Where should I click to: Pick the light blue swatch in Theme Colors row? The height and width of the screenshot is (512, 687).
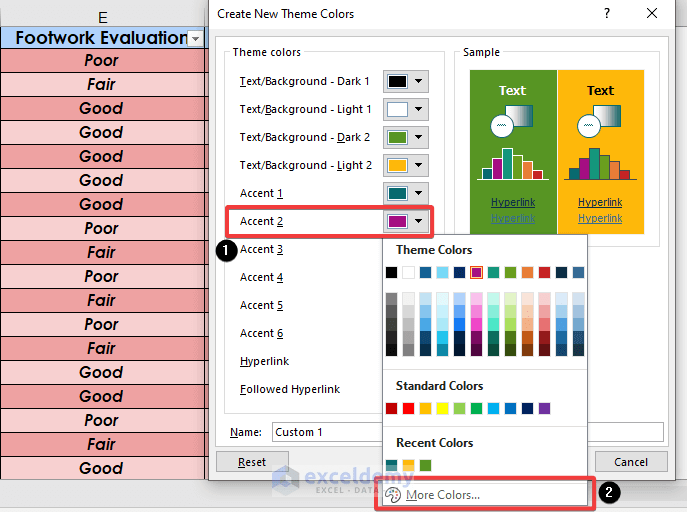click(443, 272)
